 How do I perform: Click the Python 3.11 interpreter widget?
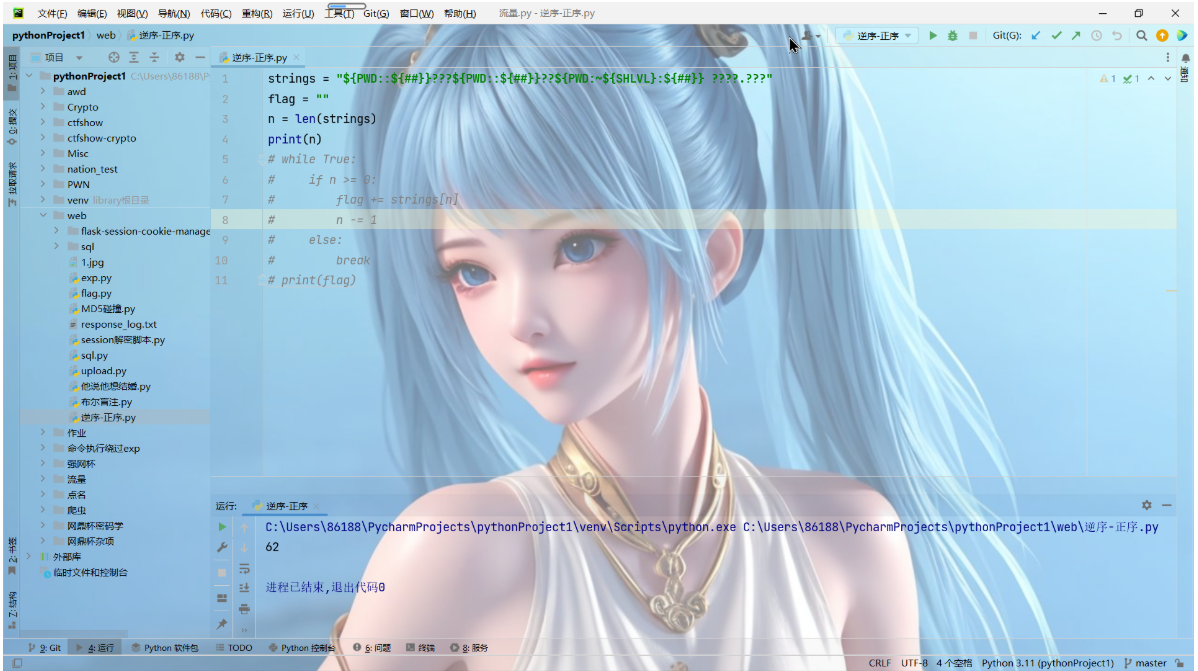pos(1047,663)
